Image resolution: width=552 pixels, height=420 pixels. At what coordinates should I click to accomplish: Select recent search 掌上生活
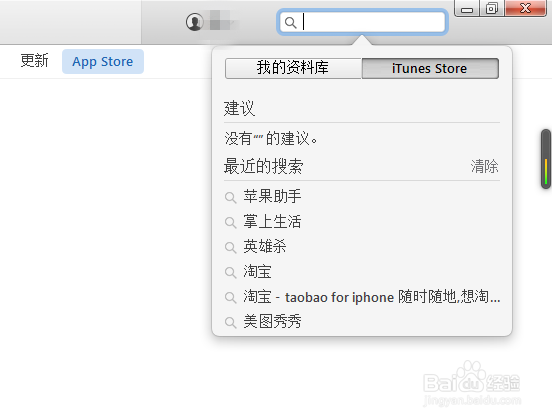coord(272,221)
